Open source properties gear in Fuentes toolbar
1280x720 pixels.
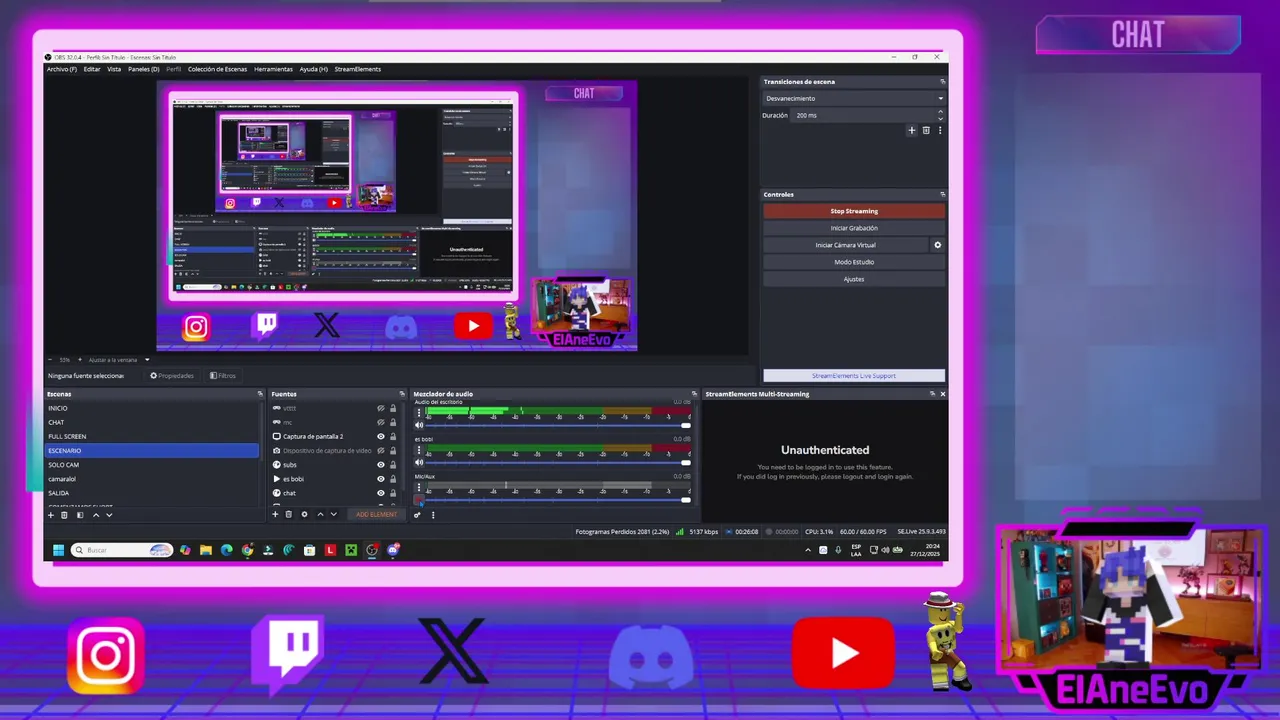[x=305, y=515]
